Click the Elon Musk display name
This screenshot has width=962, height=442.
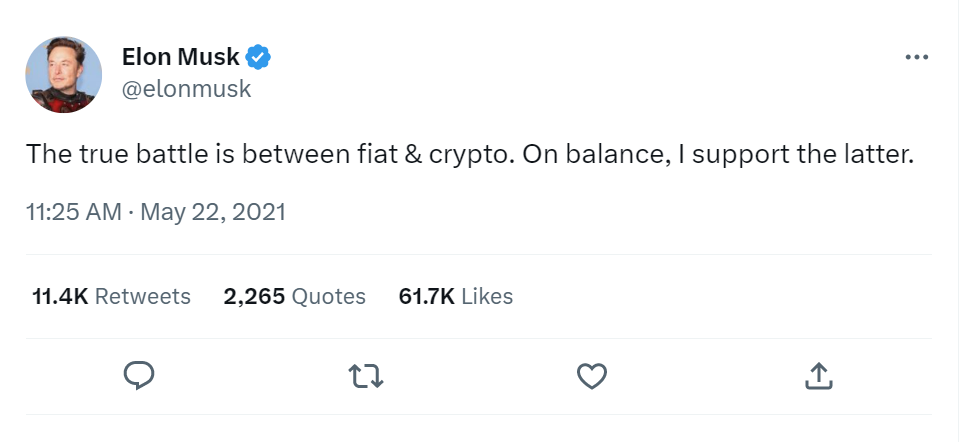pos(180,58)
